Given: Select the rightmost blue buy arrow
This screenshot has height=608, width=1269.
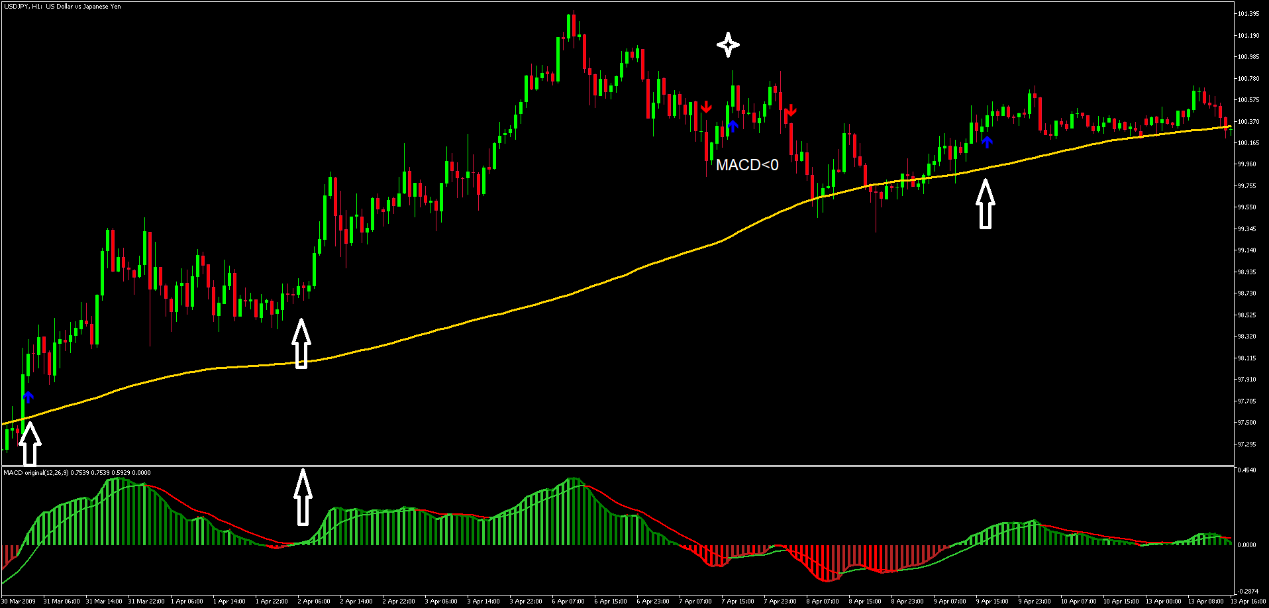Looking at the screenshot, I should click(x=987, y=141).
